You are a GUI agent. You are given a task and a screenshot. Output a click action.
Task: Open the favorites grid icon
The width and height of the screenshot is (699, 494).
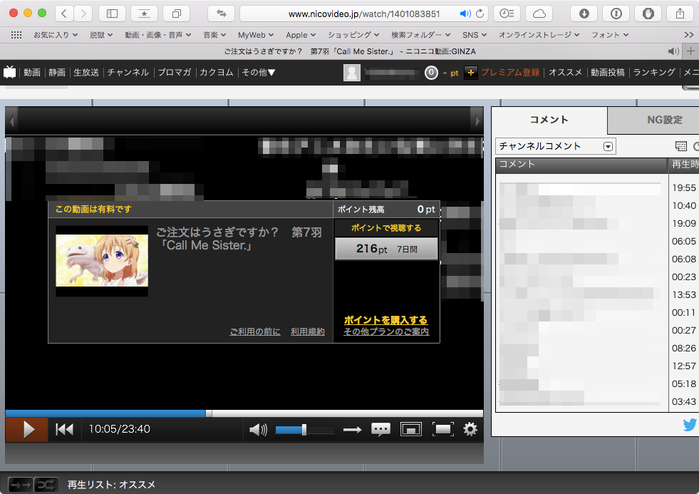tap(16, 35)
